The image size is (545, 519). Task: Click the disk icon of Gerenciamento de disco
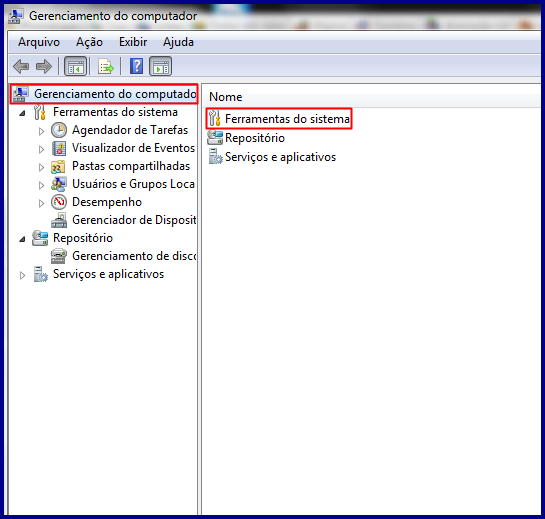(59, 257)
